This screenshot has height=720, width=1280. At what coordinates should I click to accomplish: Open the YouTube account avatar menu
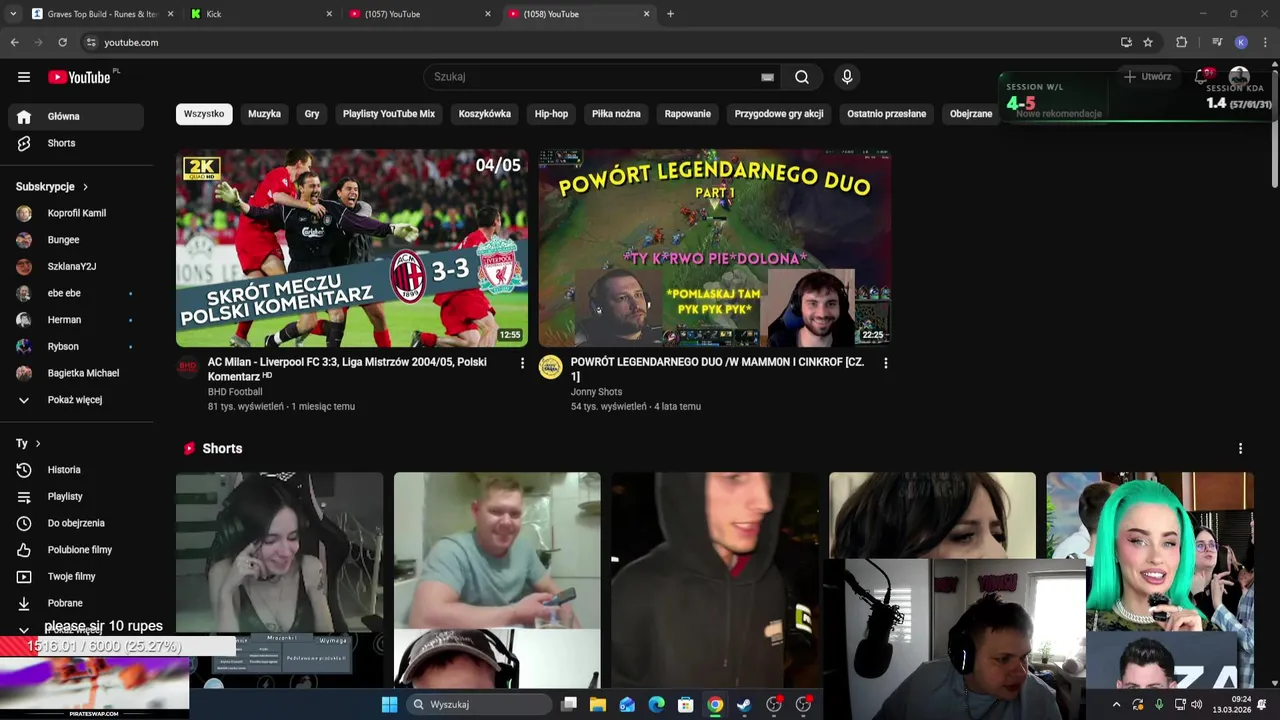tap(1239, 76)
